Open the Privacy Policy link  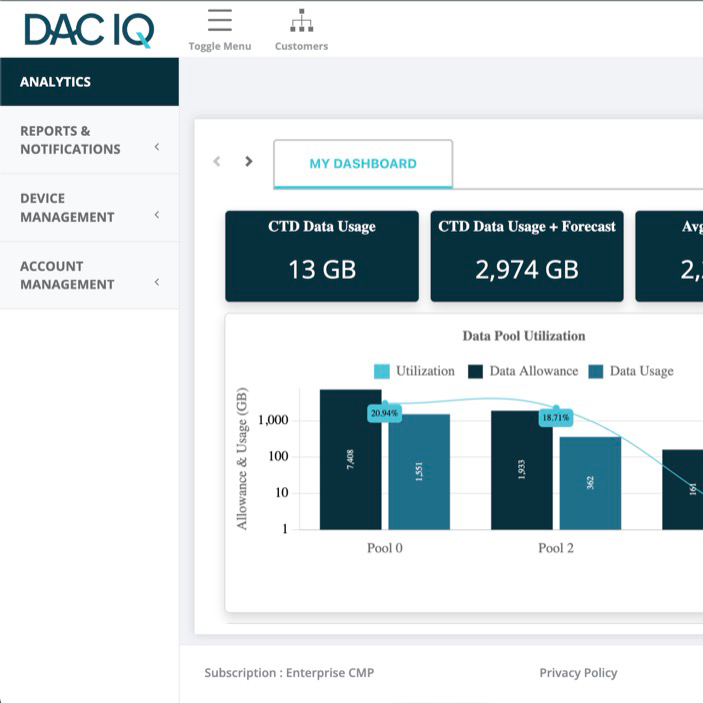(578, 673)
